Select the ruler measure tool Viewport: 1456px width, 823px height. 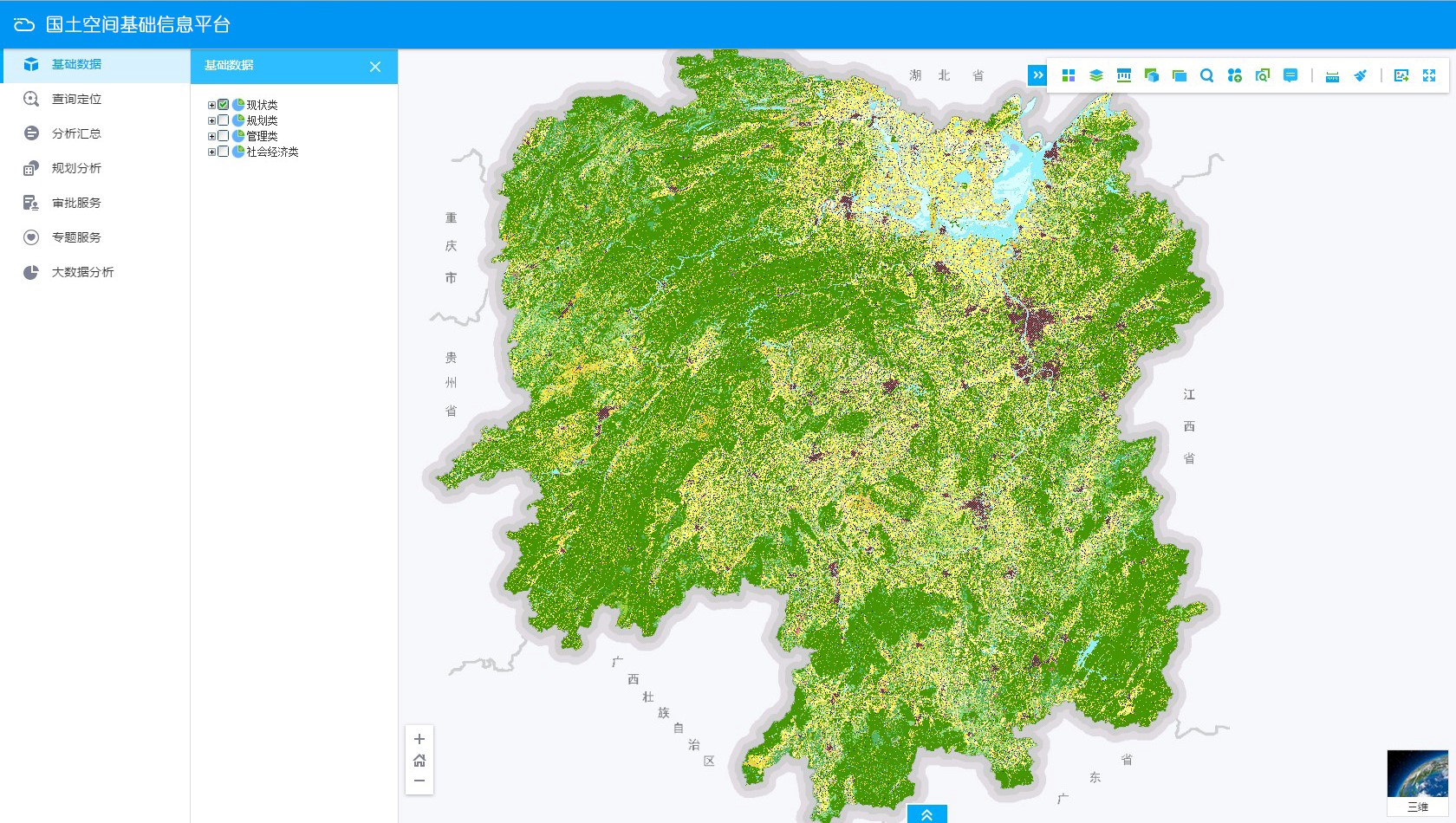coord(1332,76)
